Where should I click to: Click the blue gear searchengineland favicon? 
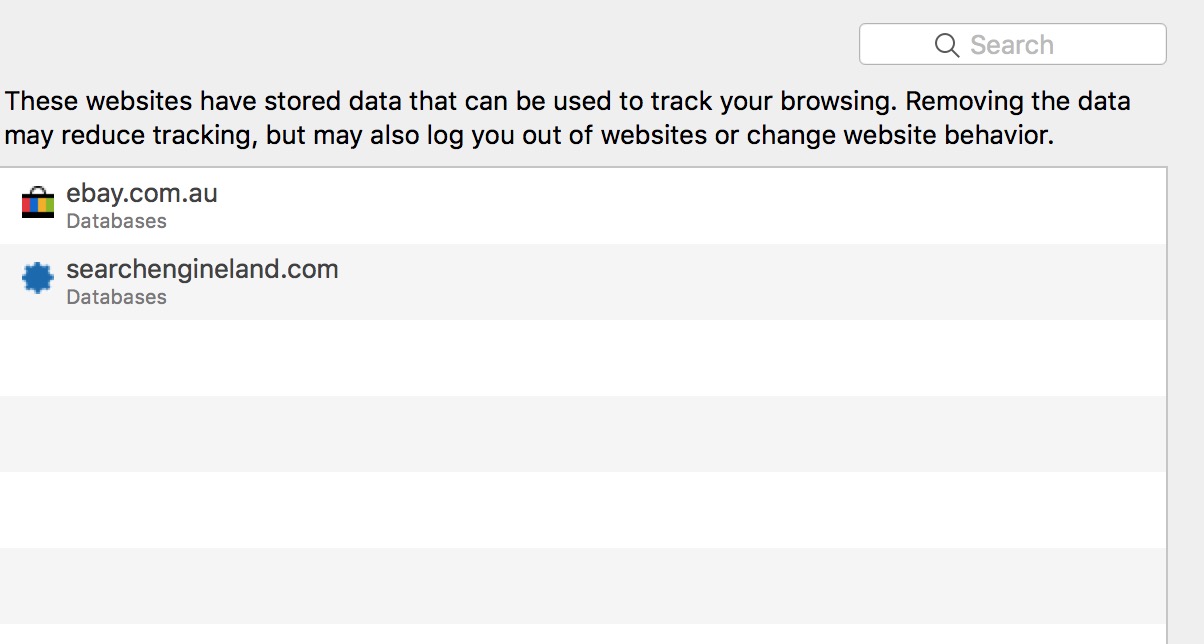click(38, 279)
